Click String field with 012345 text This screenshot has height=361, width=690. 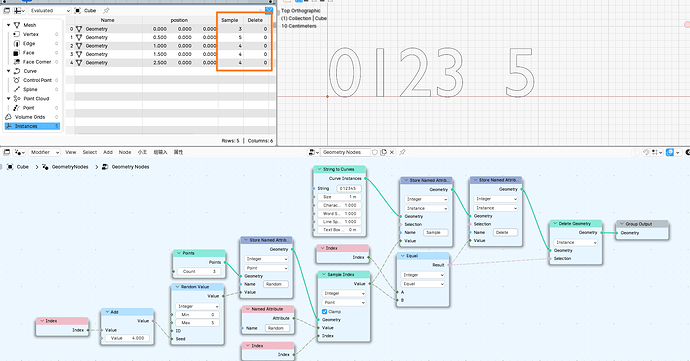coord(349,188)
